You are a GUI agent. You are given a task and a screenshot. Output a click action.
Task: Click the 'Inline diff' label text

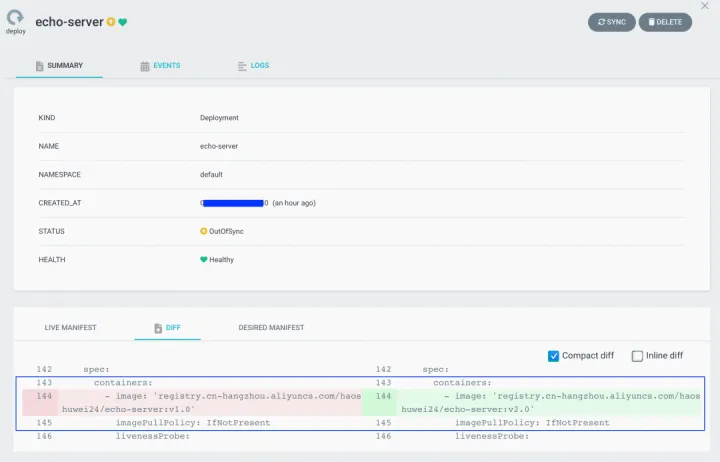pyautogui.click(x=664, y=356)
